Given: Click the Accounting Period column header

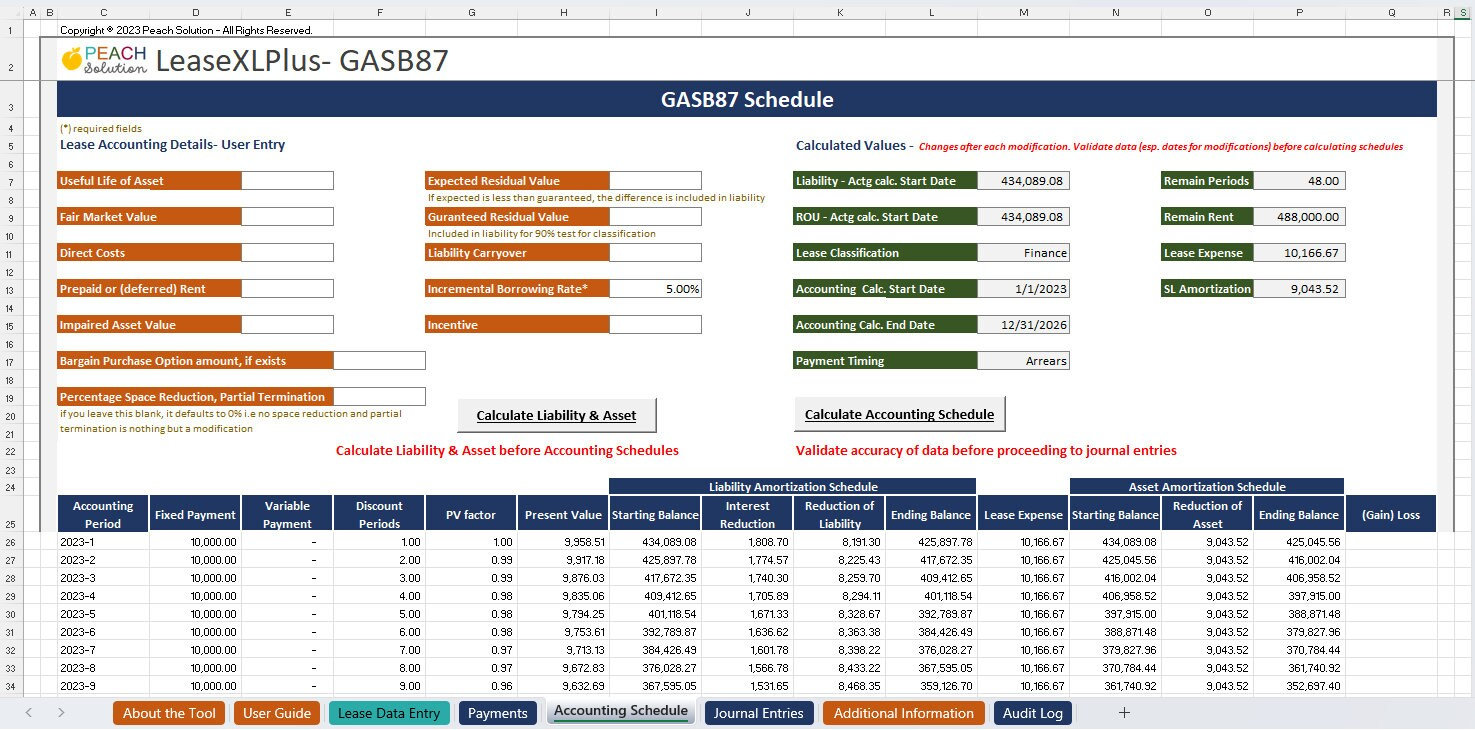Looking at the screenshot, I should point(103,514).
